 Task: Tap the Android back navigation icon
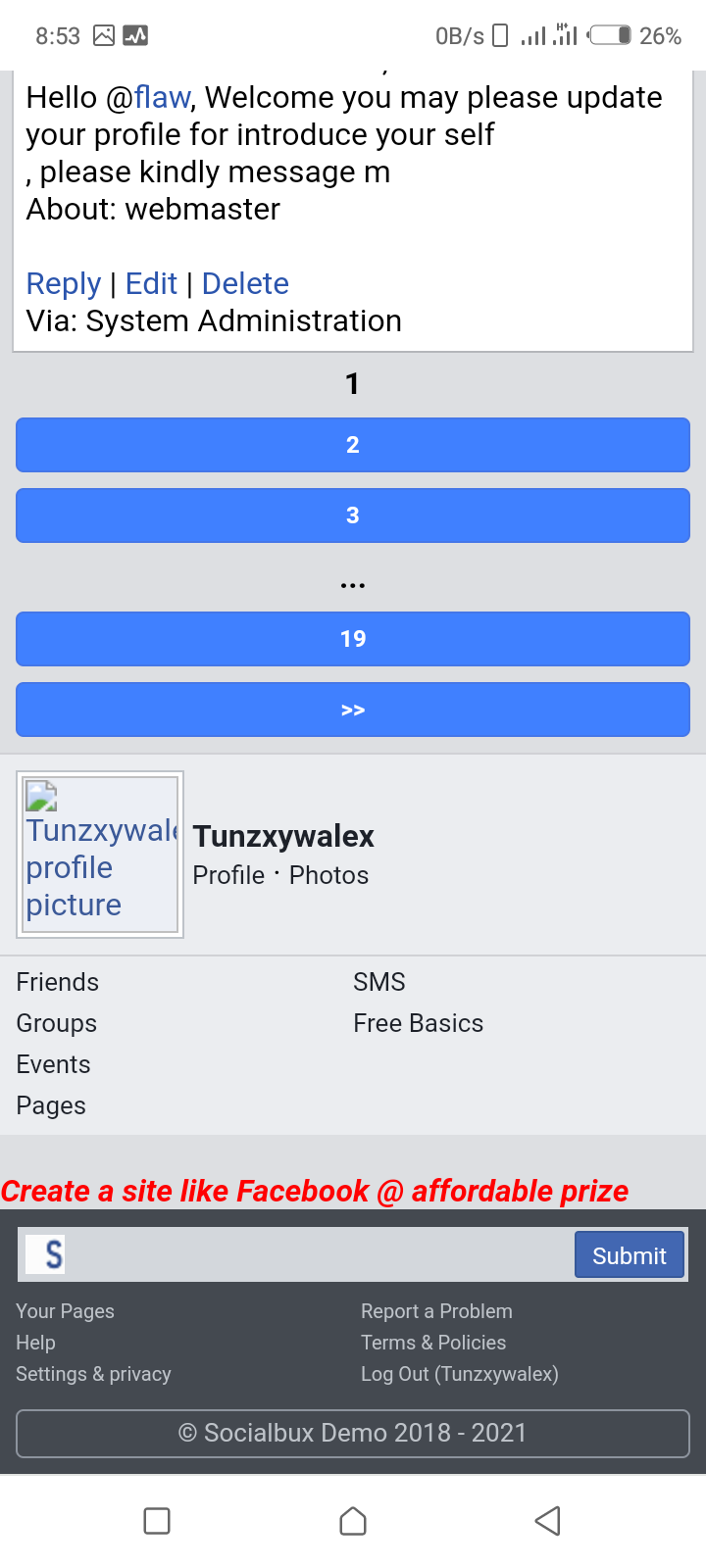(547, 1521)
